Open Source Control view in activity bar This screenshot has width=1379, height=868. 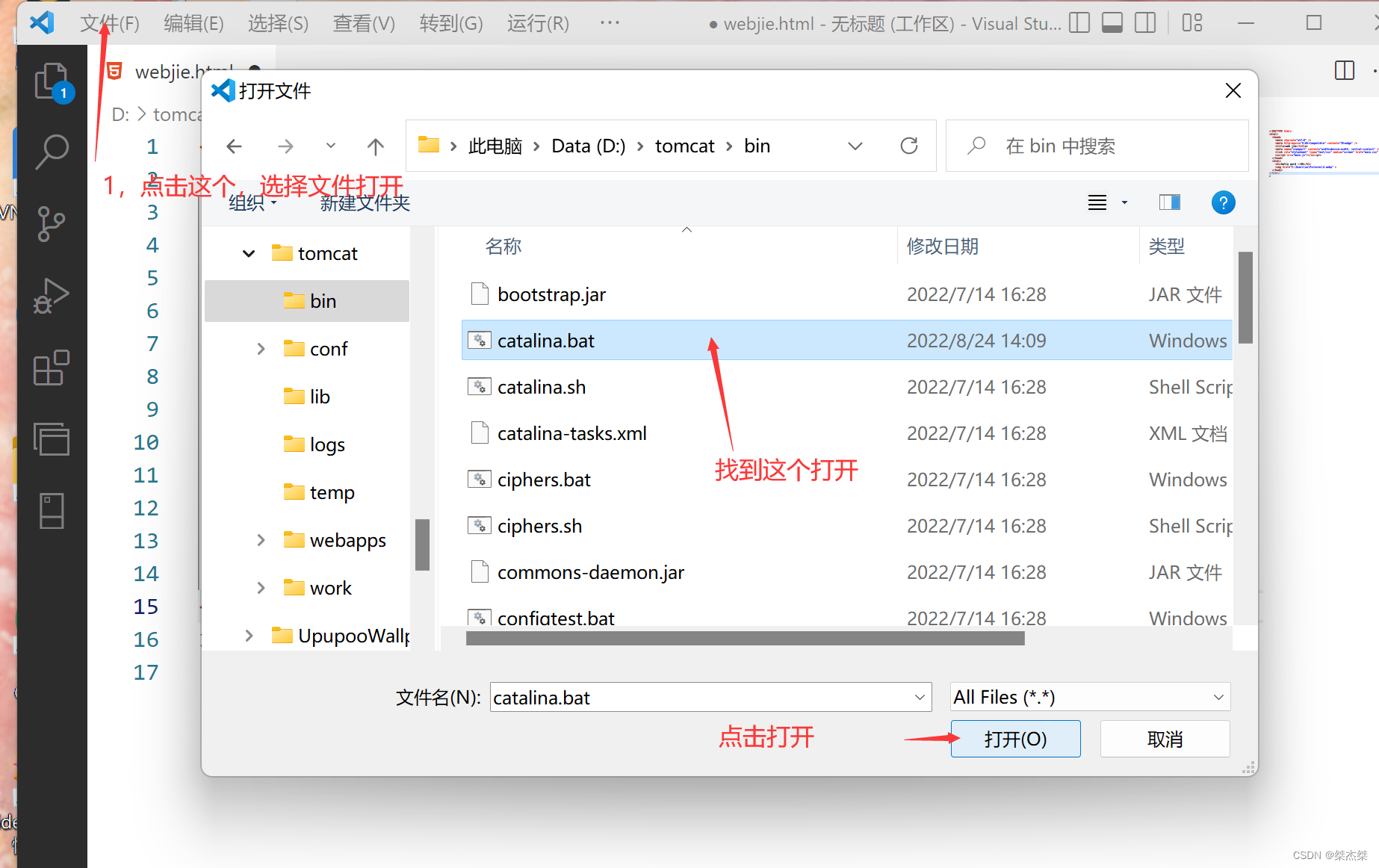[52, 223]
